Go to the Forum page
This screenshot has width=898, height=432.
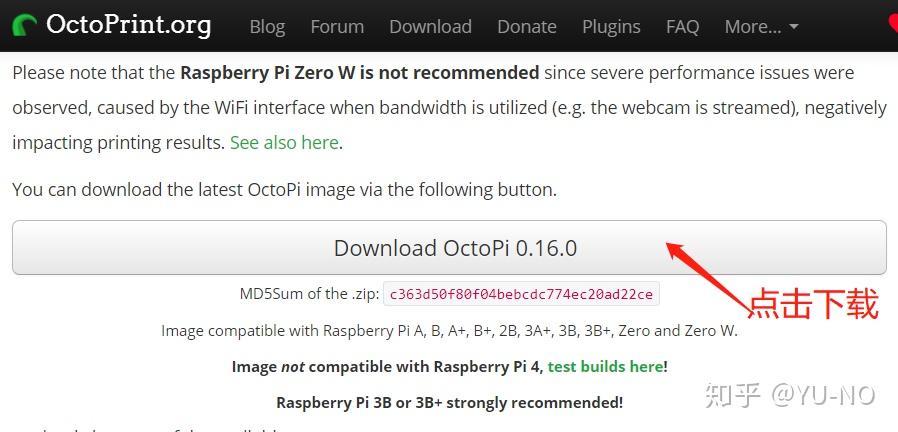tap(337, 27)
